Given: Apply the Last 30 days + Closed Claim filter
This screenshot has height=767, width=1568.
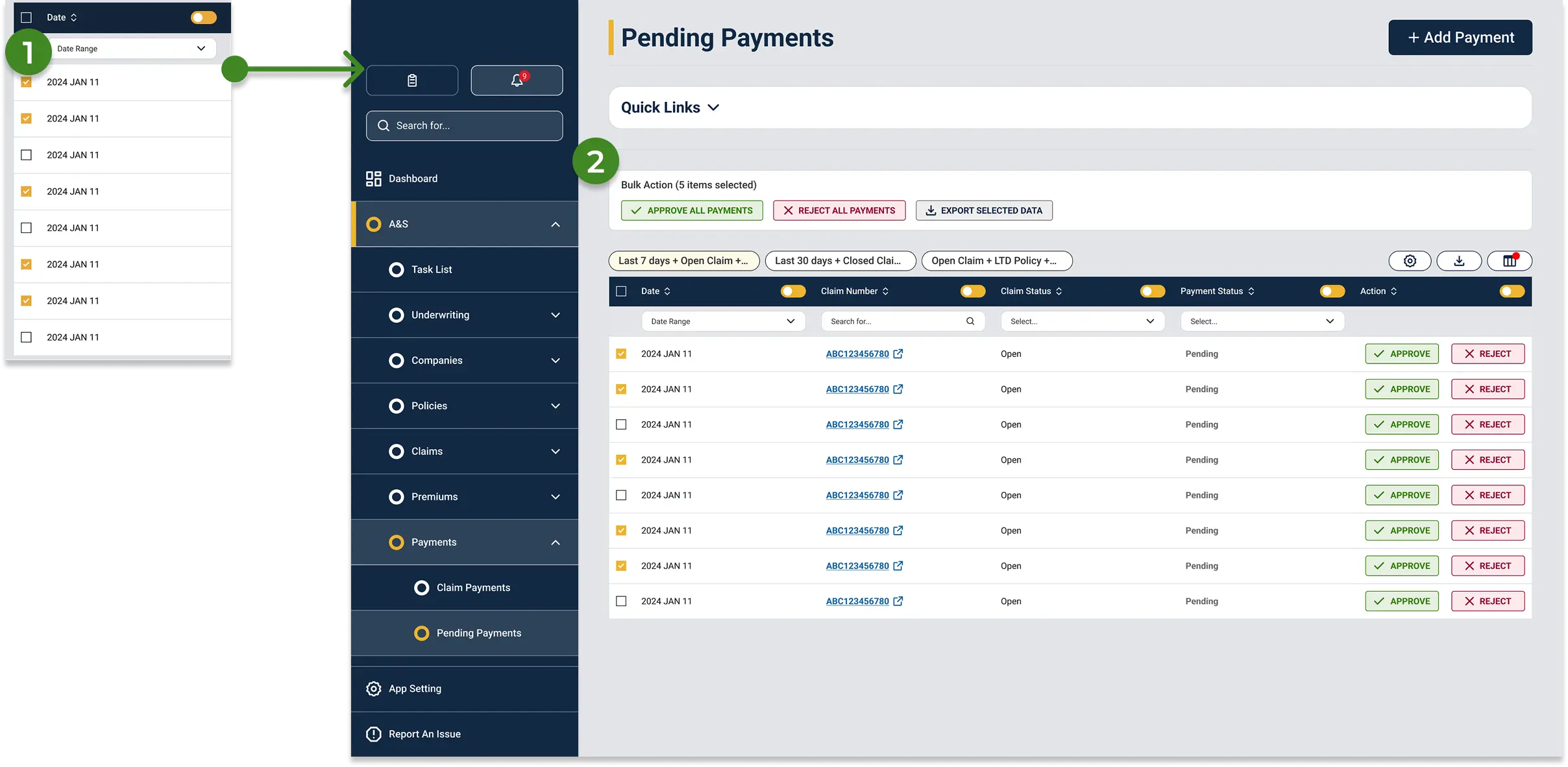Looking at the screenshot, I should coord(840,261).
